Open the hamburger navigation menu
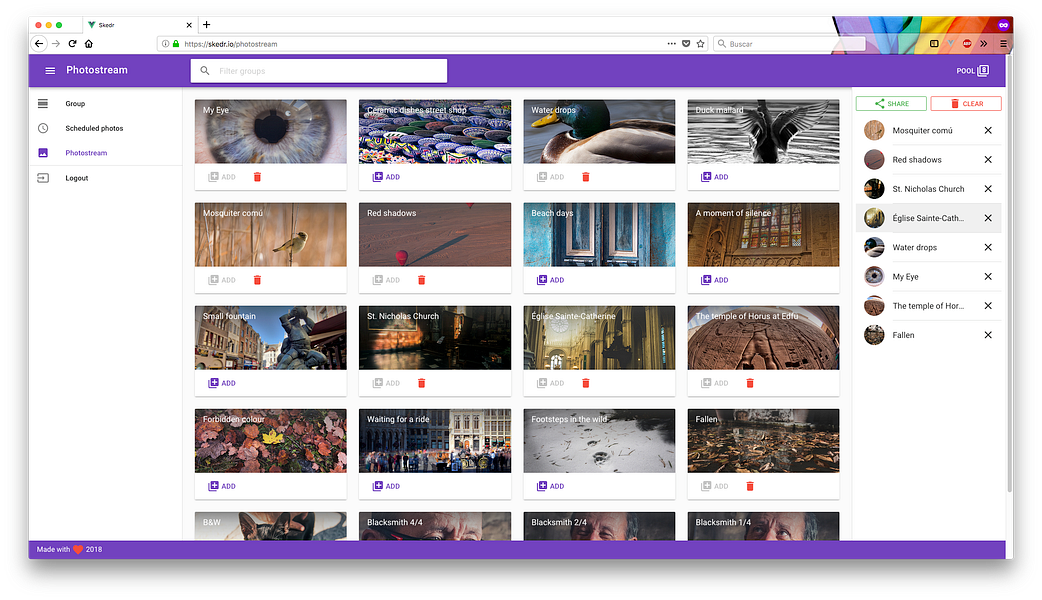Viewport: 1042px width, 600px height. click(x=50, y=70)
